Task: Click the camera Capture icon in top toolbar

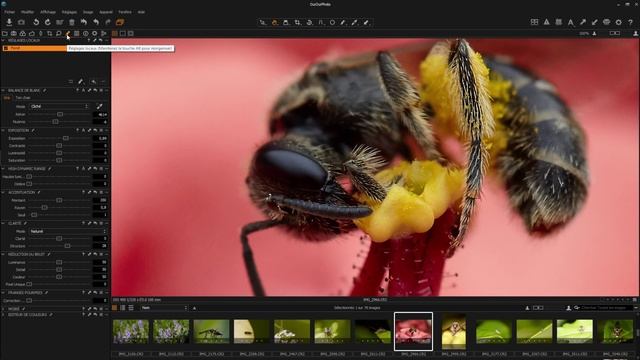Action: pos(22,22)
